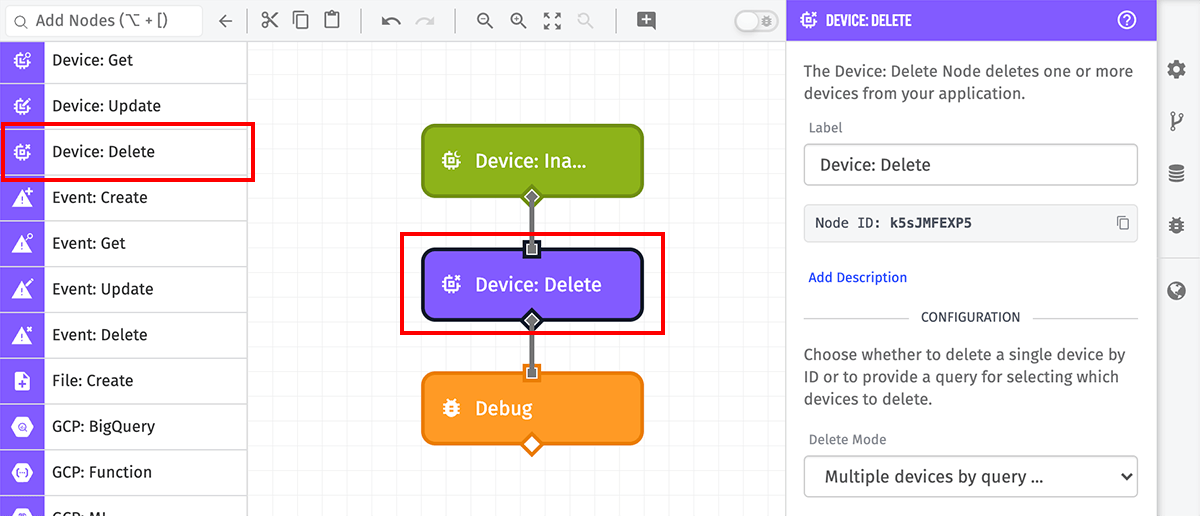Image resolution: width=1200 pixels, height=516 pixels.
Task: Click the GCP: Function hexagon icon
Action: point(22,472)
